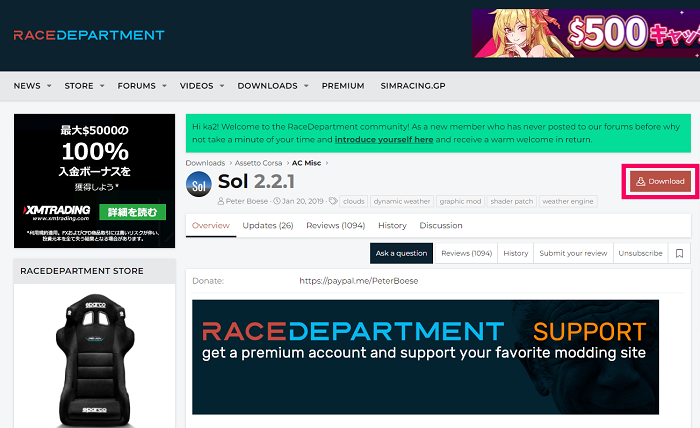Switch to the Updates (26) tab

[x=268, y=225]
